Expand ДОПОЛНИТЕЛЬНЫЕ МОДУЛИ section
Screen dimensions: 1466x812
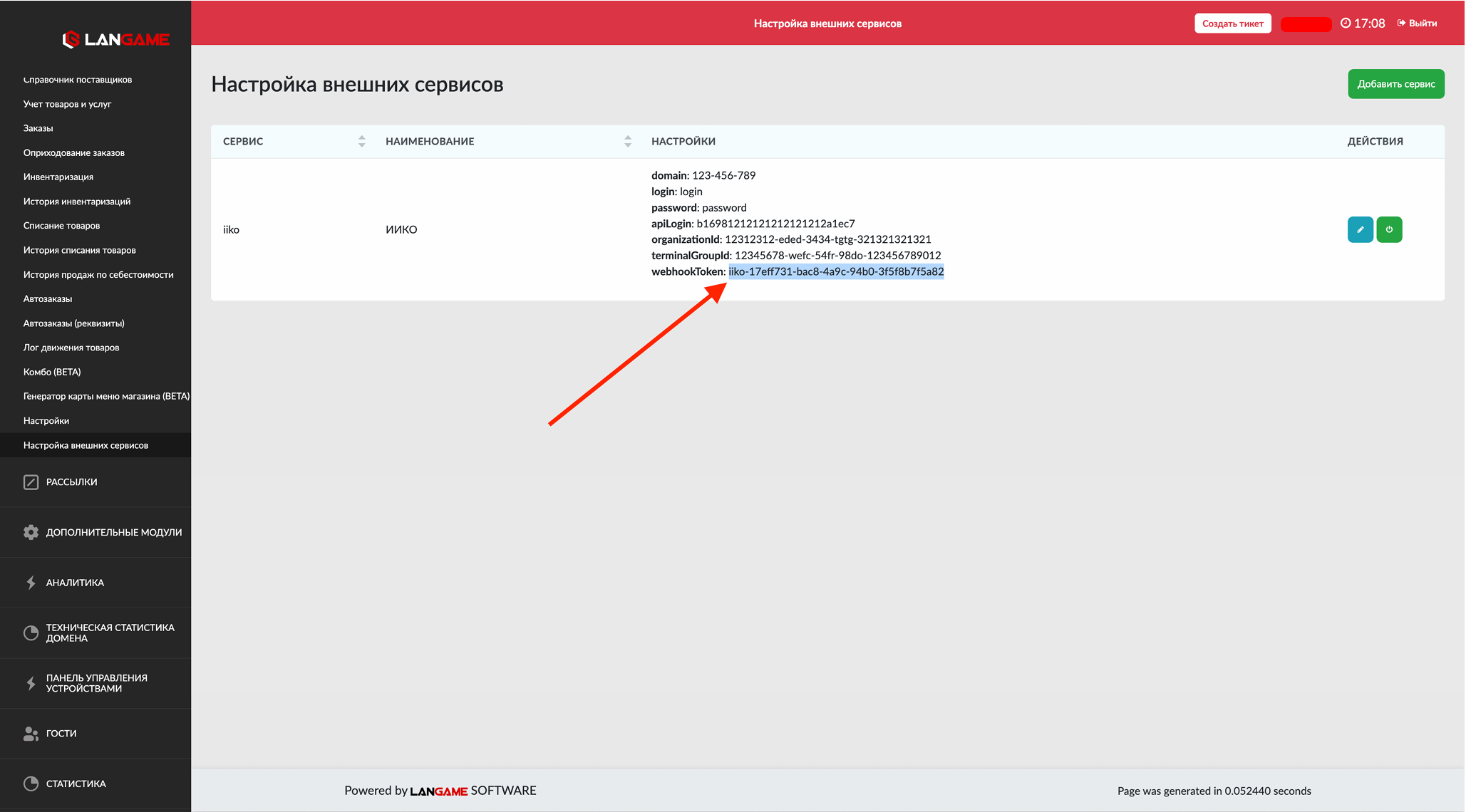96,532
